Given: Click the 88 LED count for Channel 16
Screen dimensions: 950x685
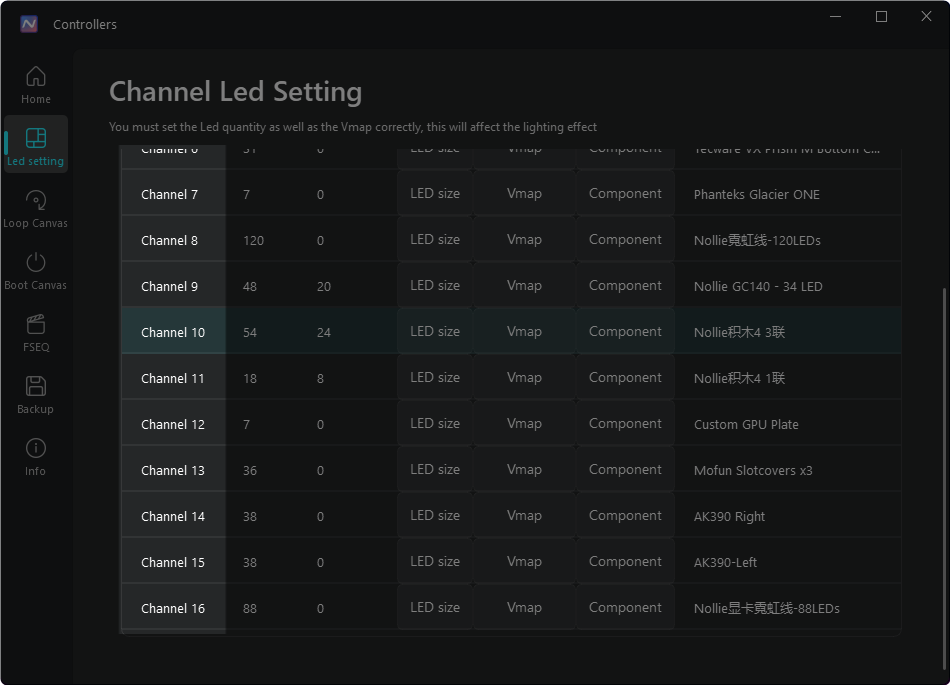Looking at the screenshot, I should [x=250, y=609].
